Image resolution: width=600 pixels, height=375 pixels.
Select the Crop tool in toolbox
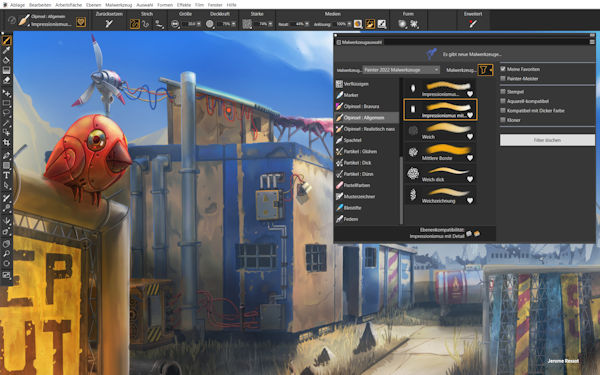(7, 142)
